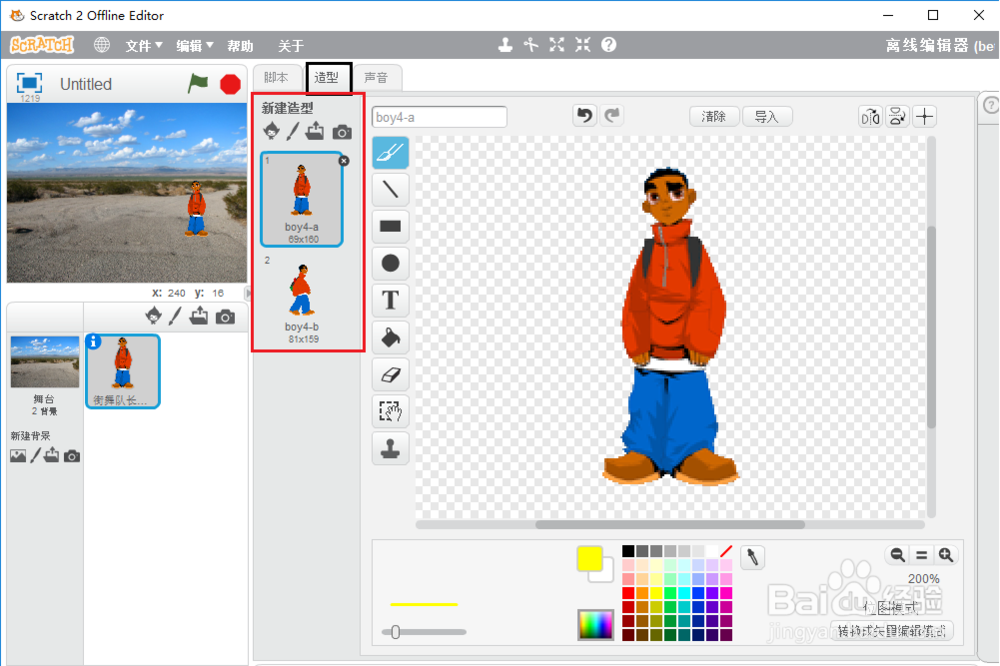
Task: Choose backdrop from library
Action: (18, 455)
